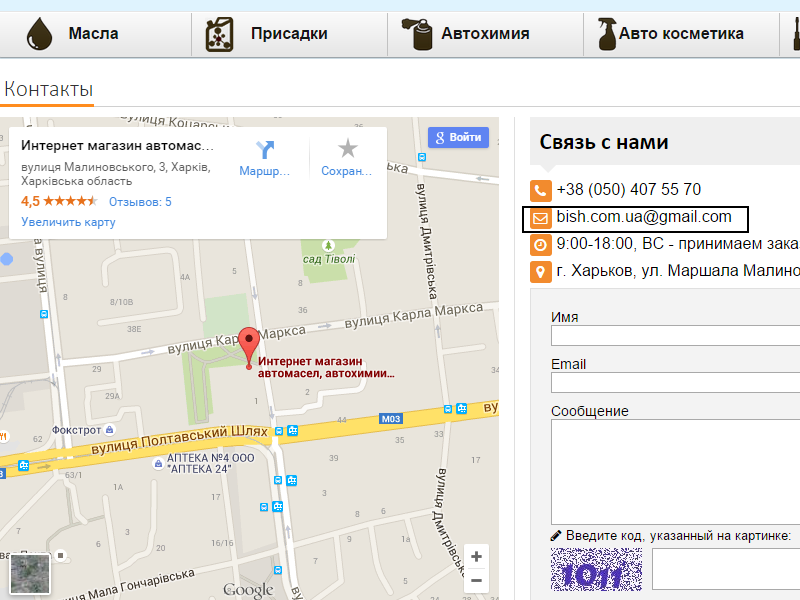The width and height of the screenshot is (800, 600).
Task: Zoom out the map with minus button
Action: 477,580
